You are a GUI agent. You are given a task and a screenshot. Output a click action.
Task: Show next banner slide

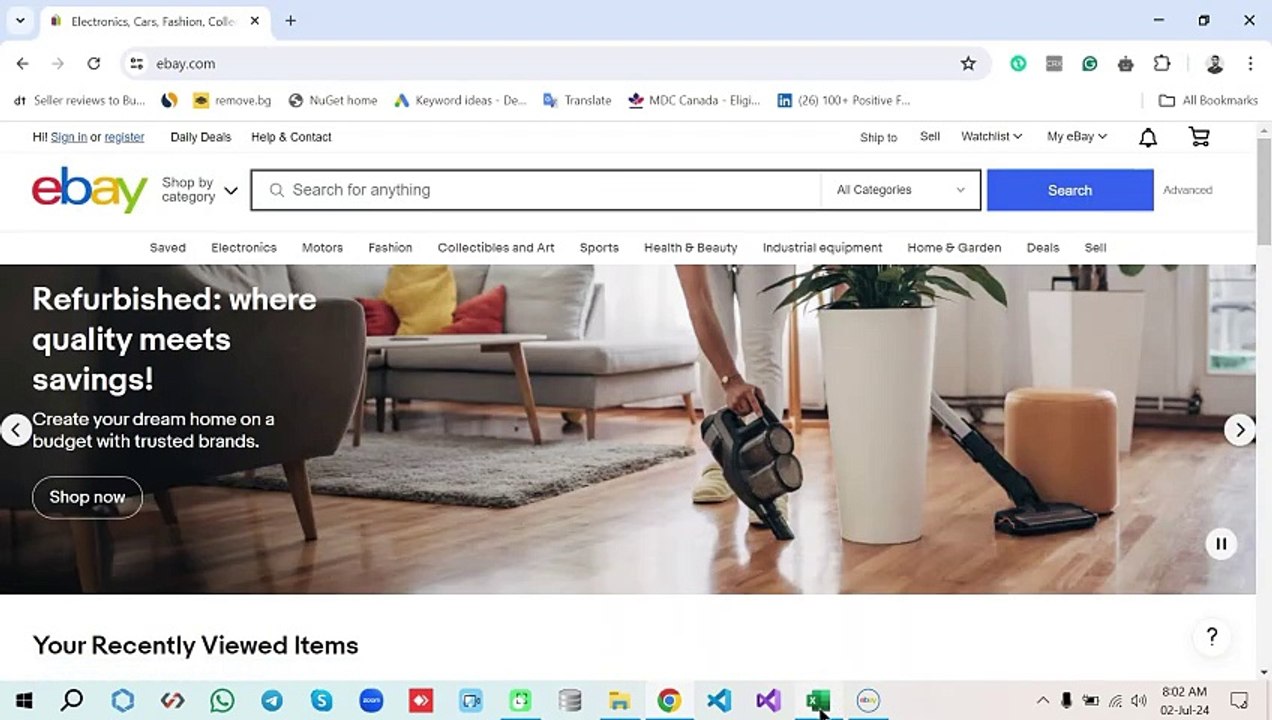[1240, 430]
